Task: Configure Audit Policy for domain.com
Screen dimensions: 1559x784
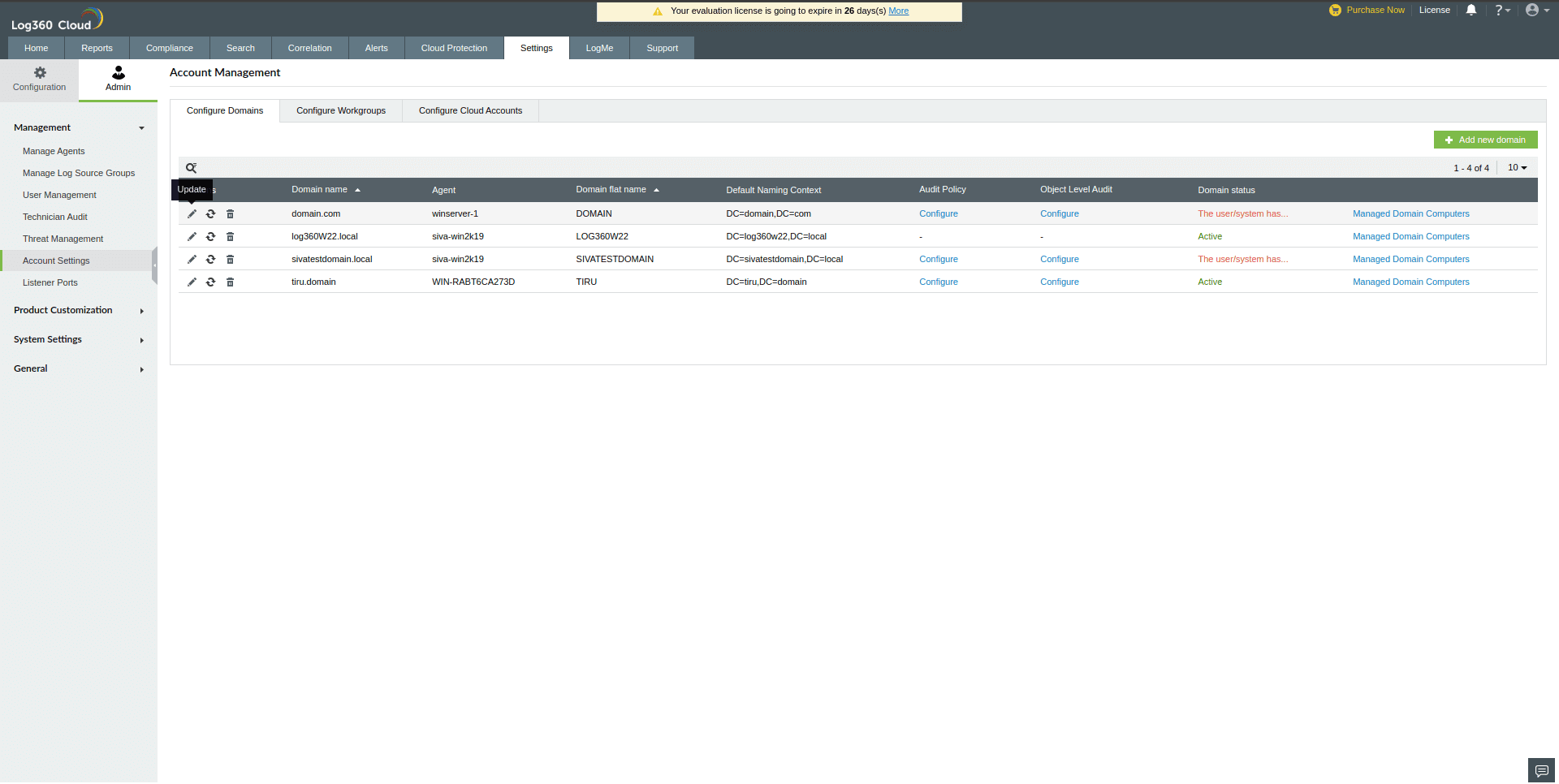Action: [938, 214]
